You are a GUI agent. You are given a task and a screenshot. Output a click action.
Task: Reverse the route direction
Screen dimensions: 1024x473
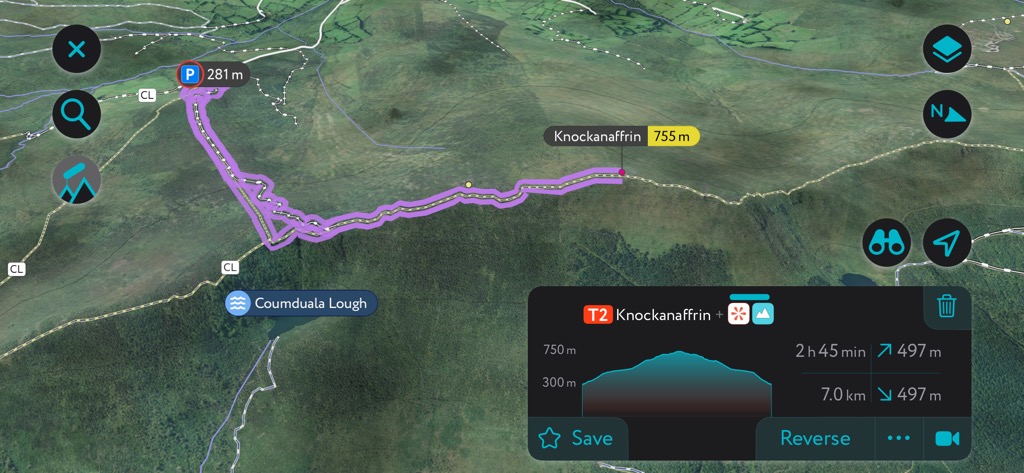[815, 438]
